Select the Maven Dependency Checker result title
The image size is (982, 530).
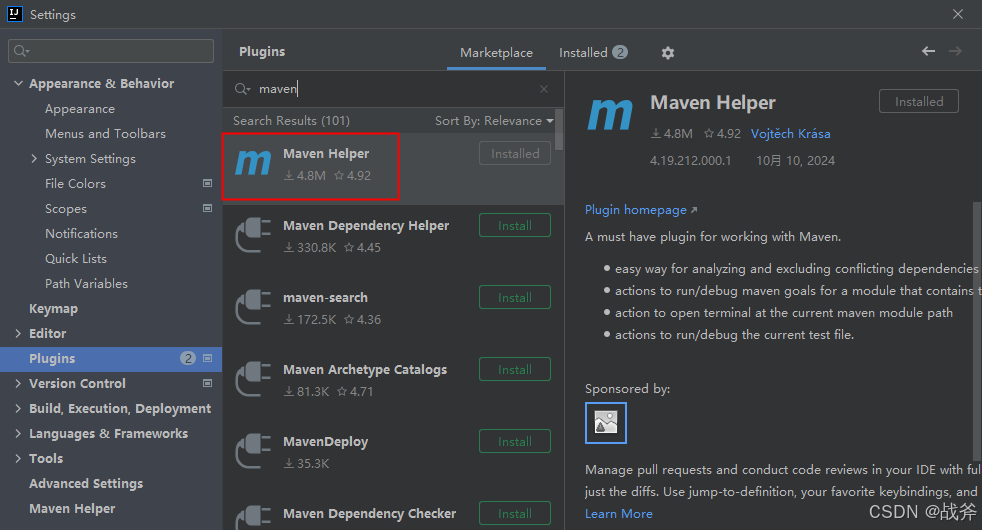pyautogui.click(x=370, y=514)
